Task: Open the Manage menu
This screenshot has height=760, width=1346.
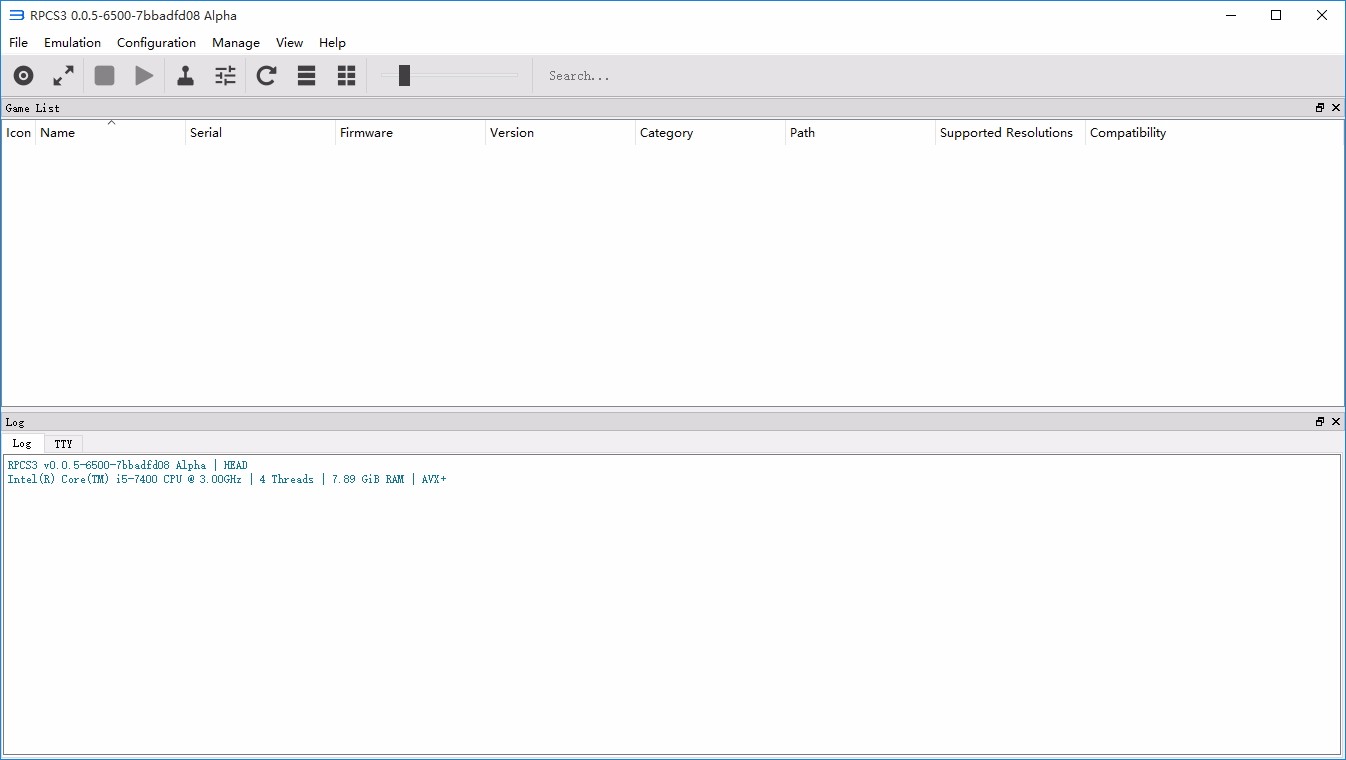Action: 236,43
